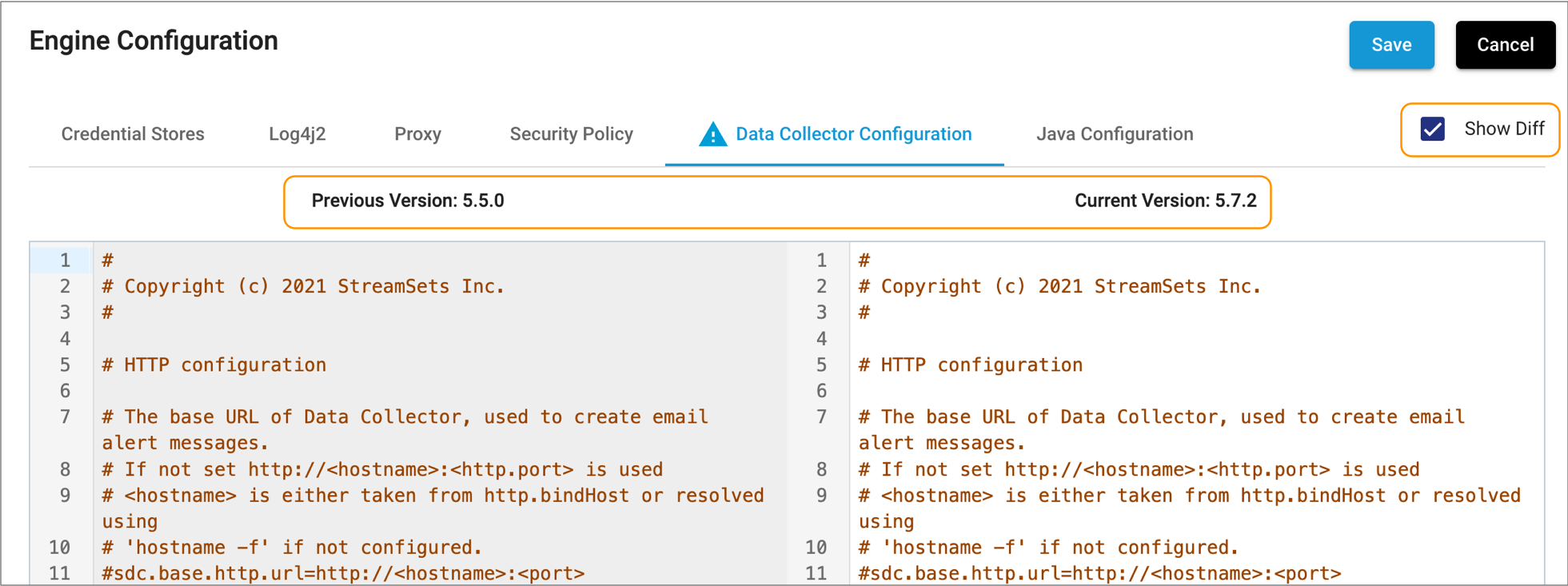Click the 'If not set http://<hostname>' line in the left pane
1568x586 pixels.
click(x=382, y=469)
